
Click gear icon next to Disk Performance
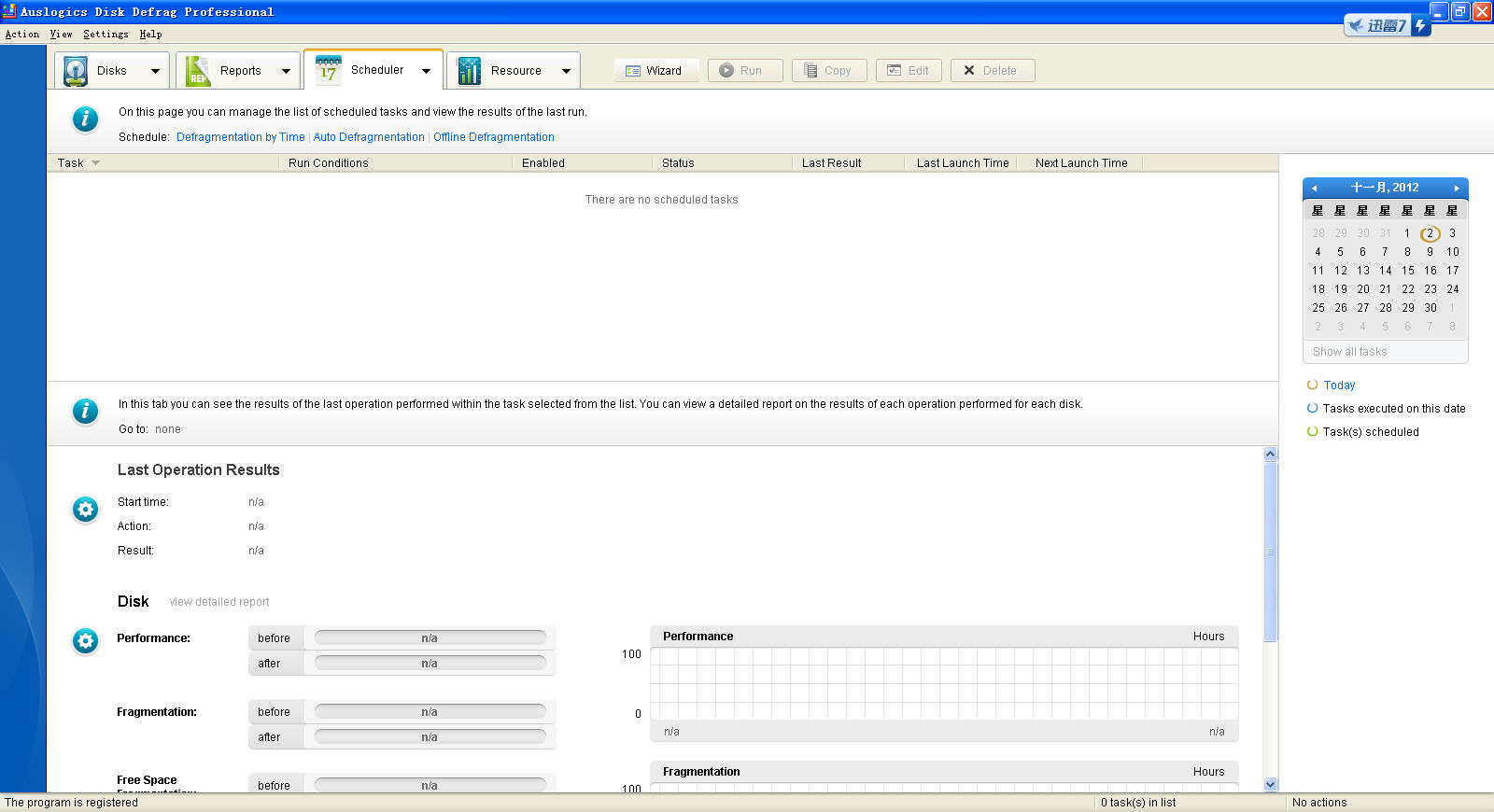[x=85, y=641]
